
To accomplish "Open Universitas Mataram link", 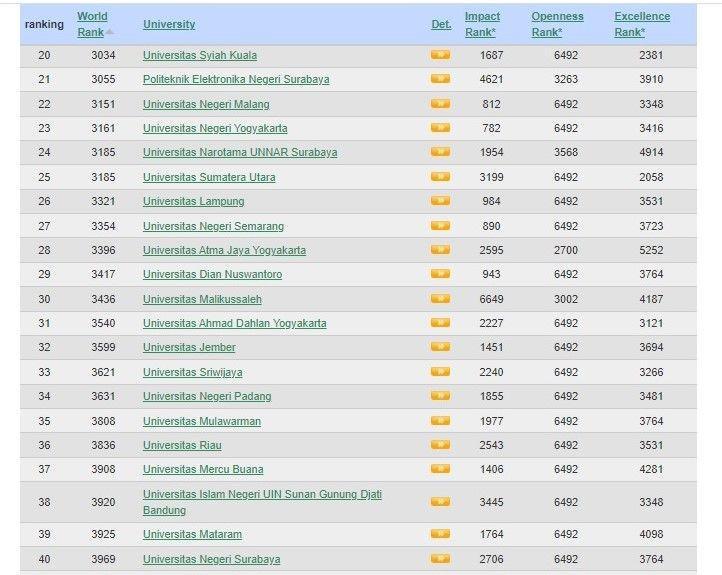I will pos(192,534).
